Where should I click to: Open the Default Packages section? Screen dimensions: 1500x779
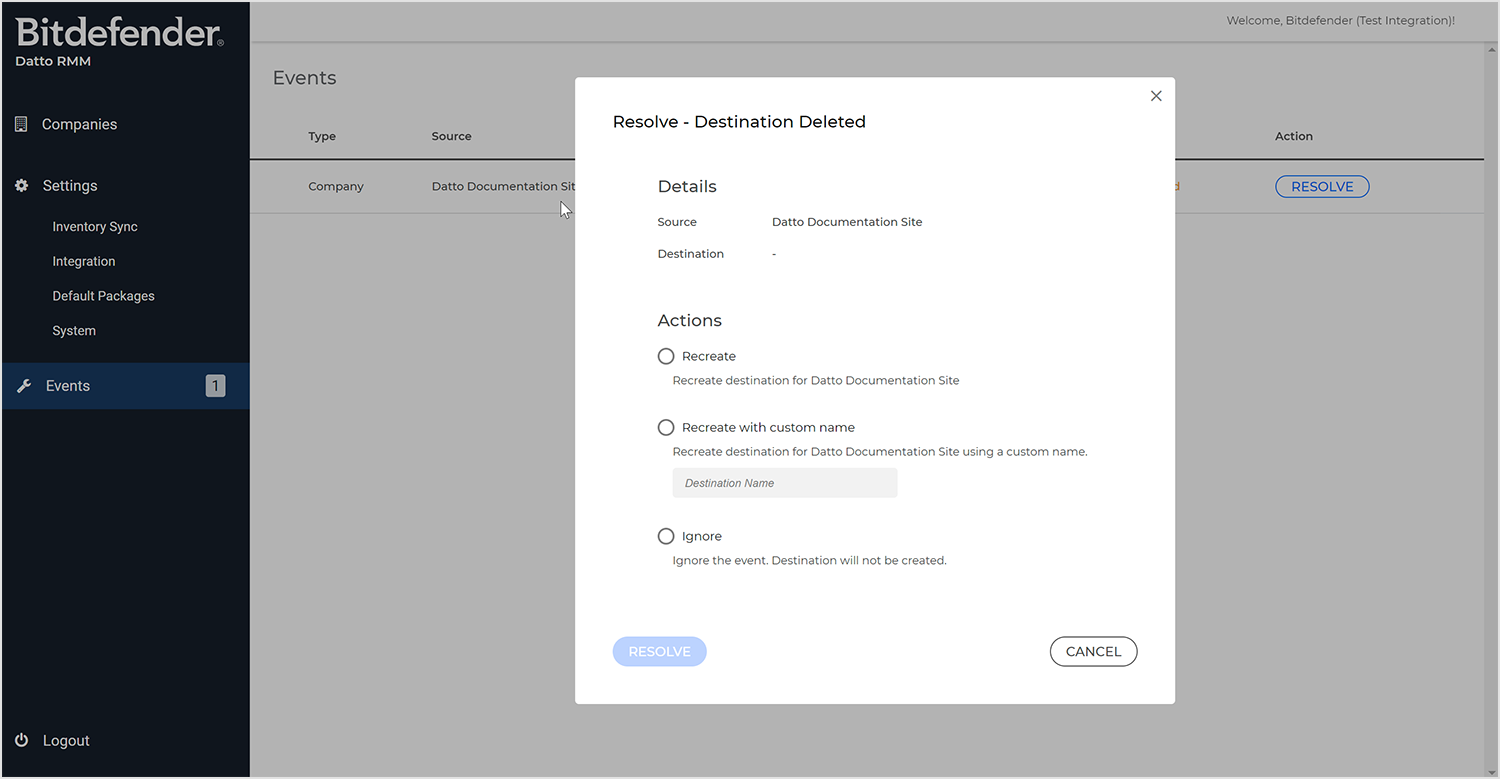coord(103,296)
